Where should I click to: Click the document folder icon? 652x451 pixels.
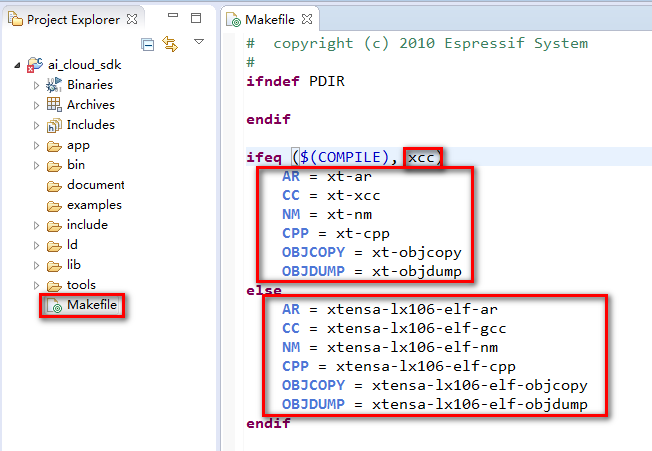[54, 186]
